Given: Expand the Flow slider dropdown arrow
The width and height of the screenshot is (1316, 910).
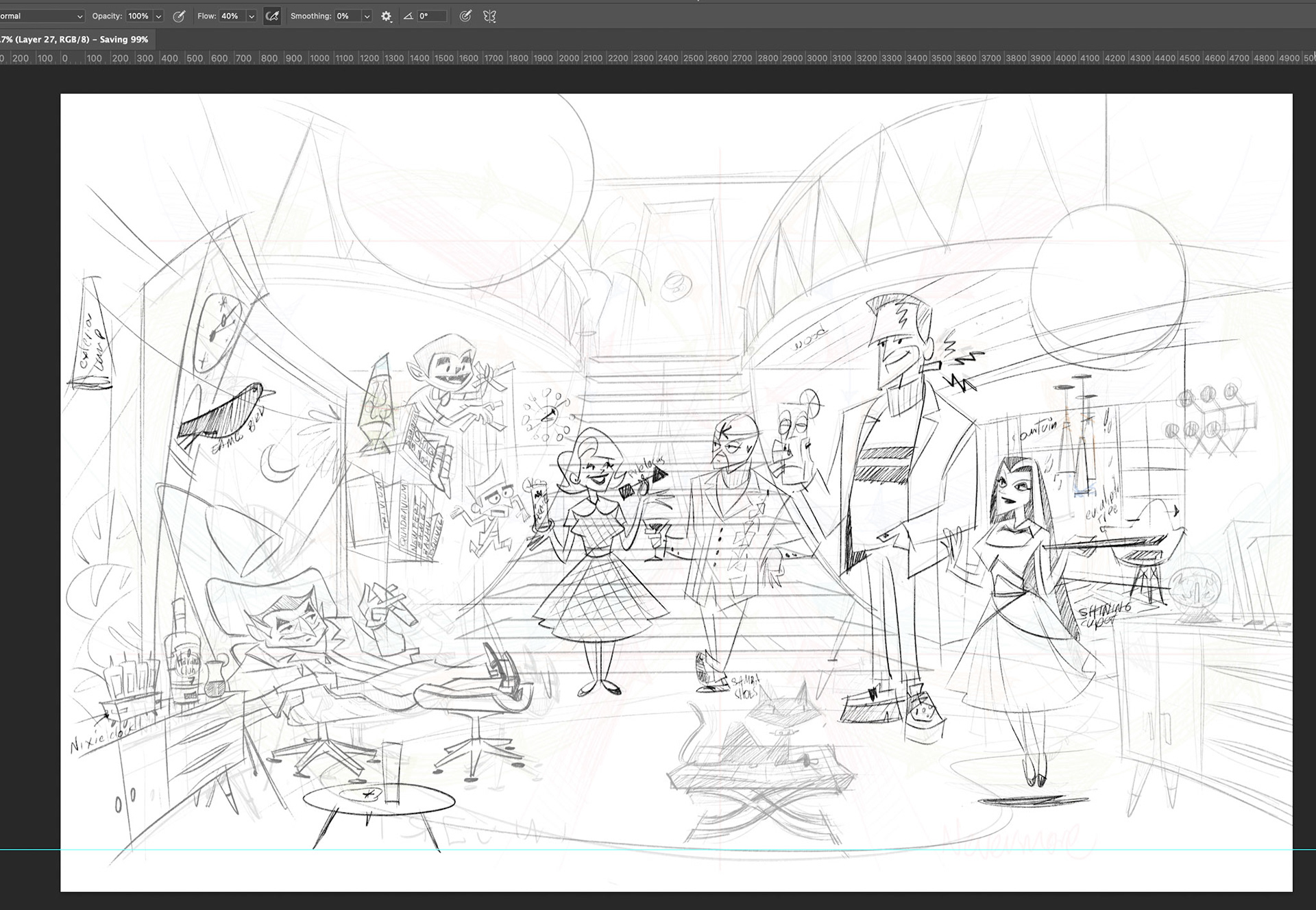Looking at the screenshot, I should point(252,16).
